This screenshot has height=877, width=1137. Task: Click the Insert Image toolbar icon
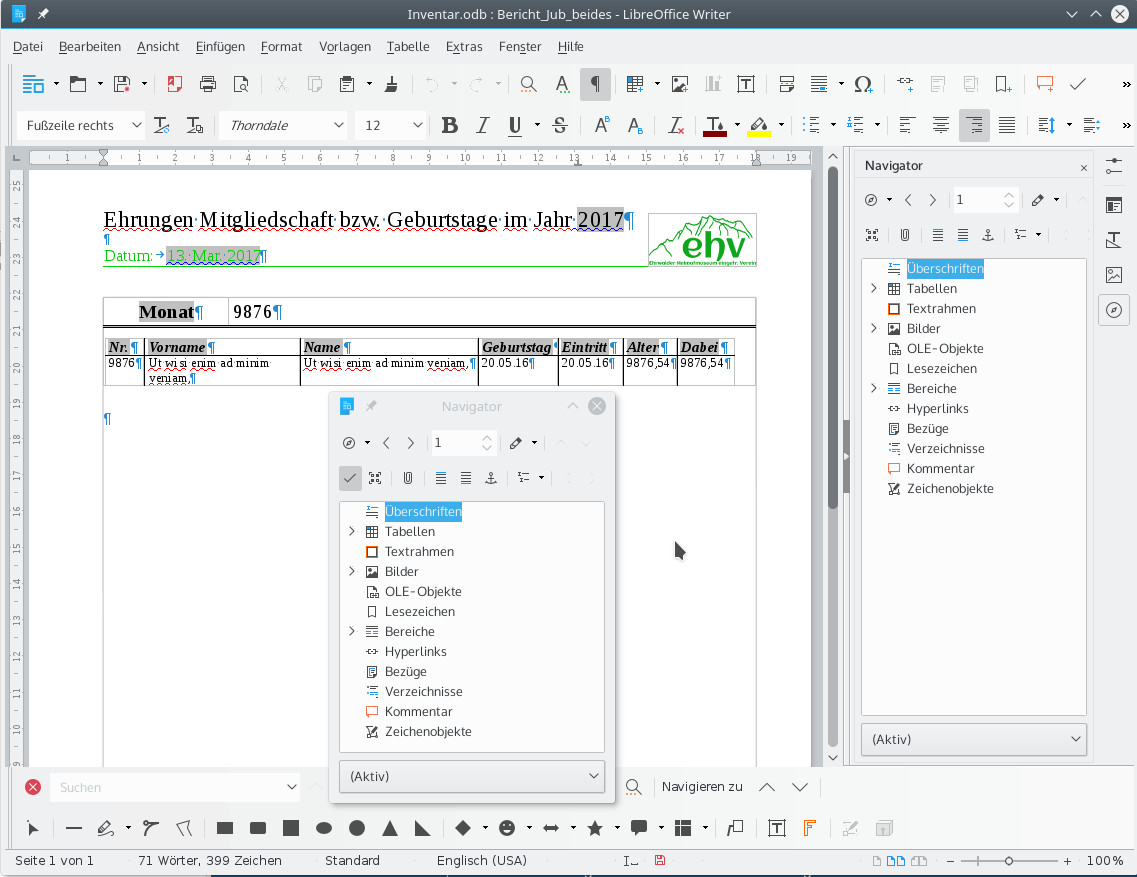tap(680, 84)
